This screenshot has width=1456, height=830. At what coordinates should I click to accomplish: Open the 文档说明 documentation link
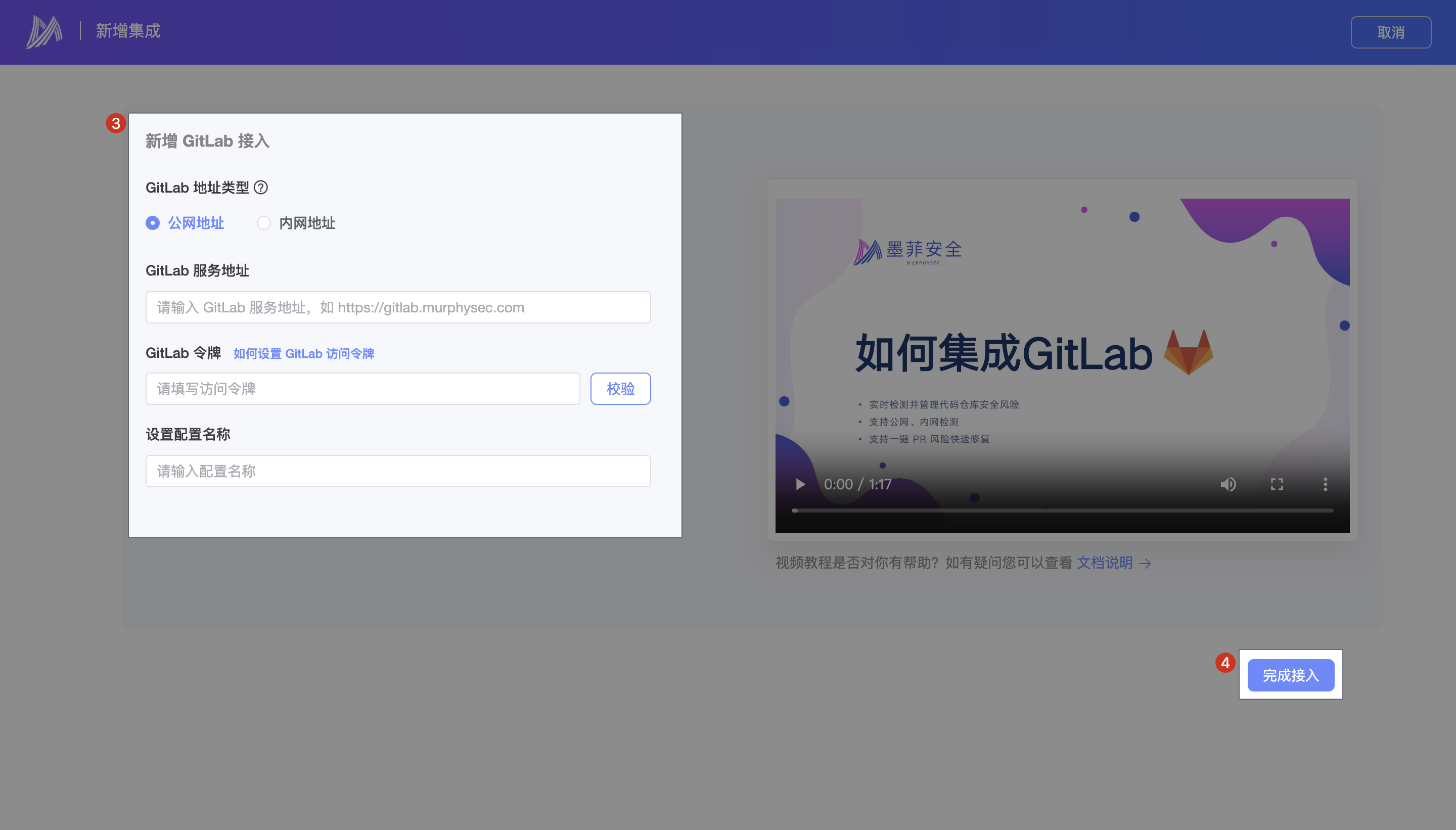1104,563
